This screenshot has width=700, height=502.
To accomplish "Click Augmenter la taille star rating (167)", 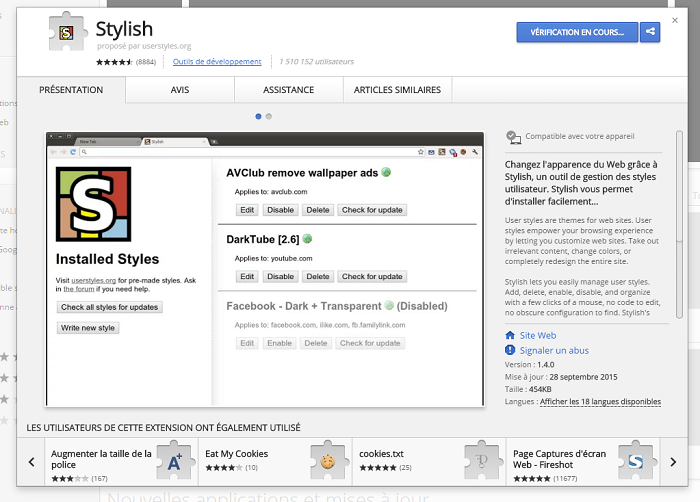I will (x=70, y=479).
